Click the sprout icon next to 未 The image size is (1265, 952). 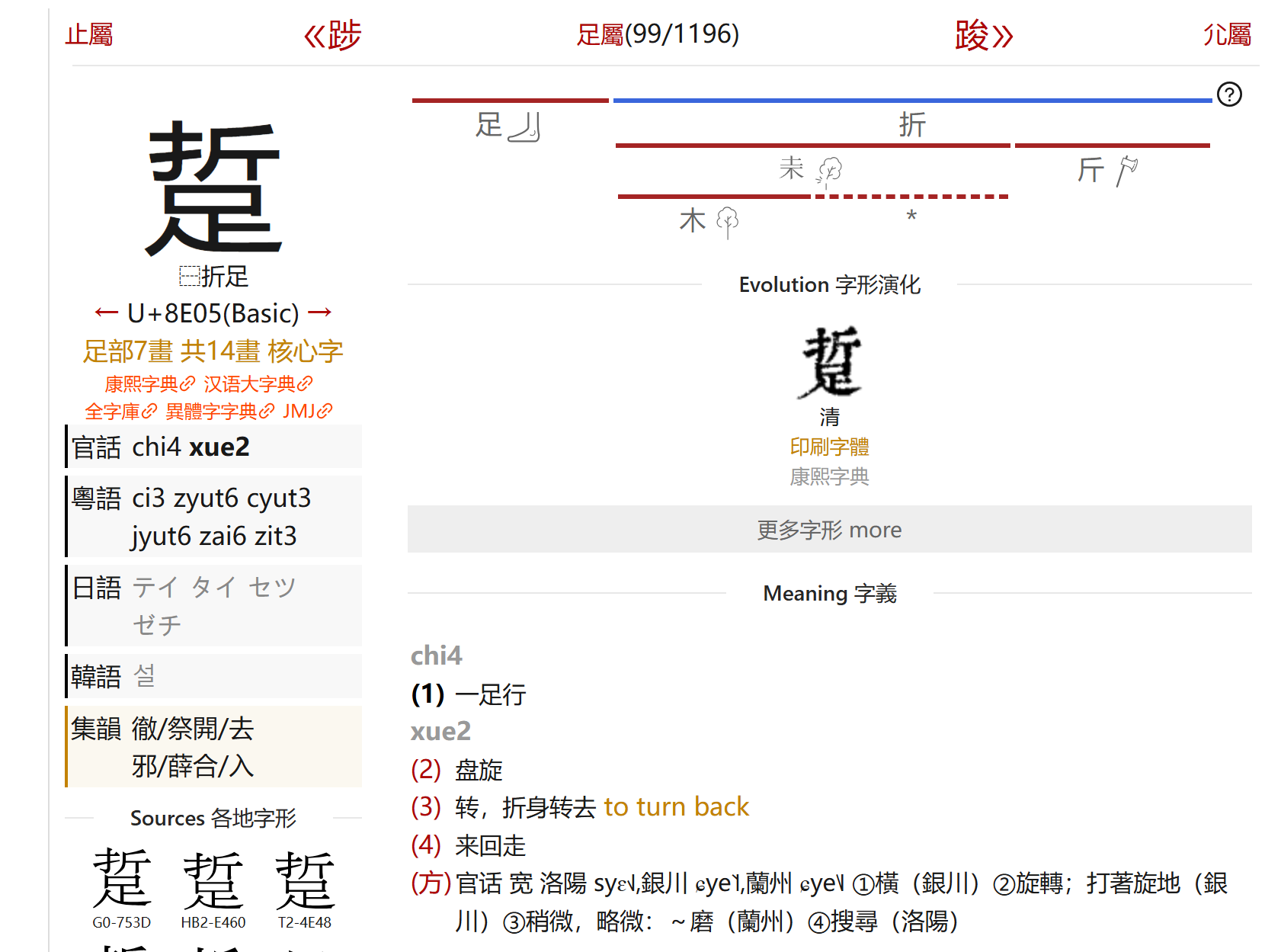(831, 170)
